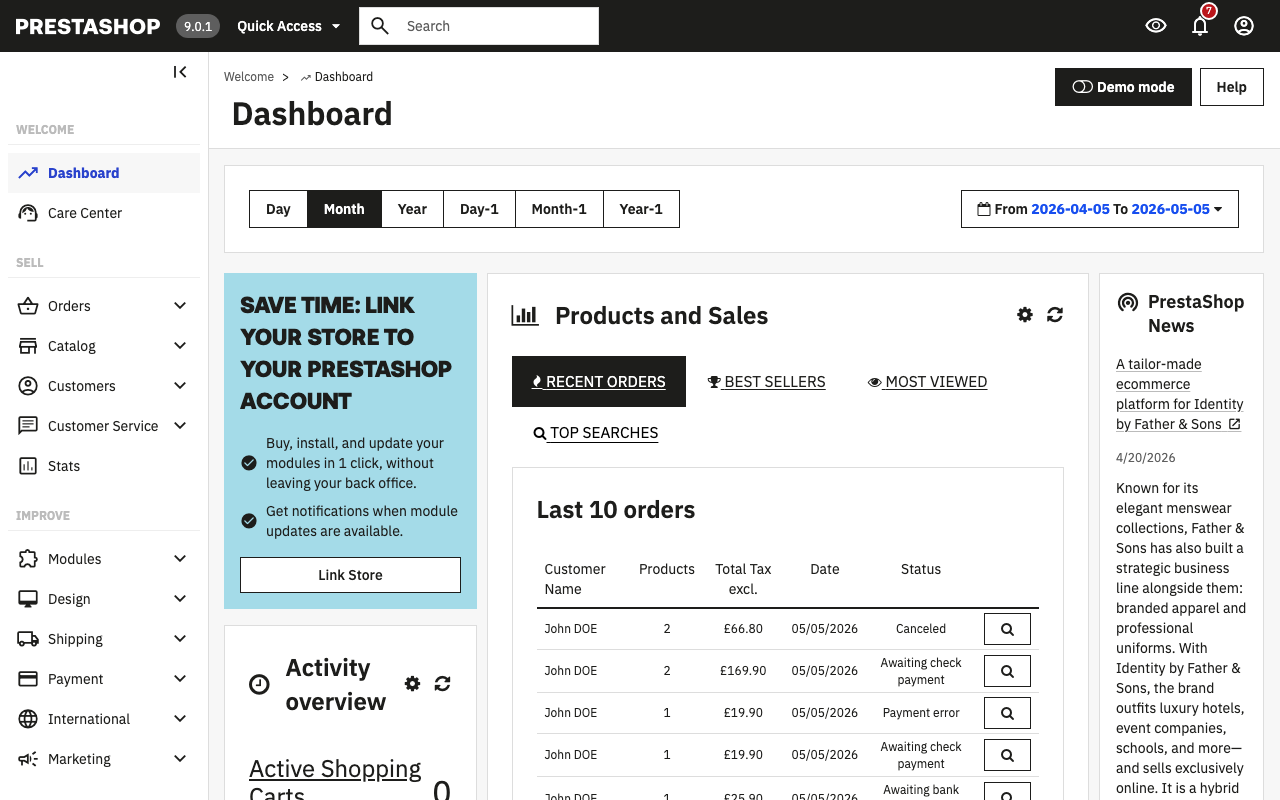Click the Design monitor icon
The width and height of the screenshot is (1280, 800).
click(28, 599)
